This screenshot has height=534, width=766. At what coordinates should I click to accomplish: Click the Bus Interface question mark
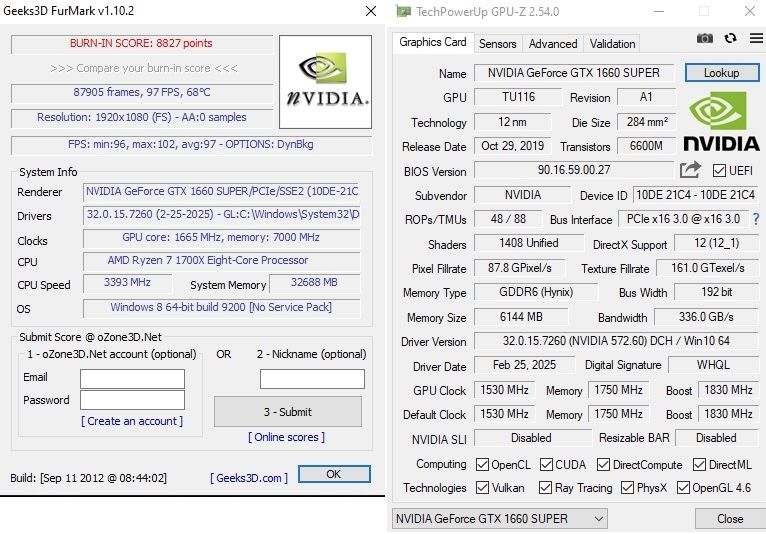click(x=756, y=219)
